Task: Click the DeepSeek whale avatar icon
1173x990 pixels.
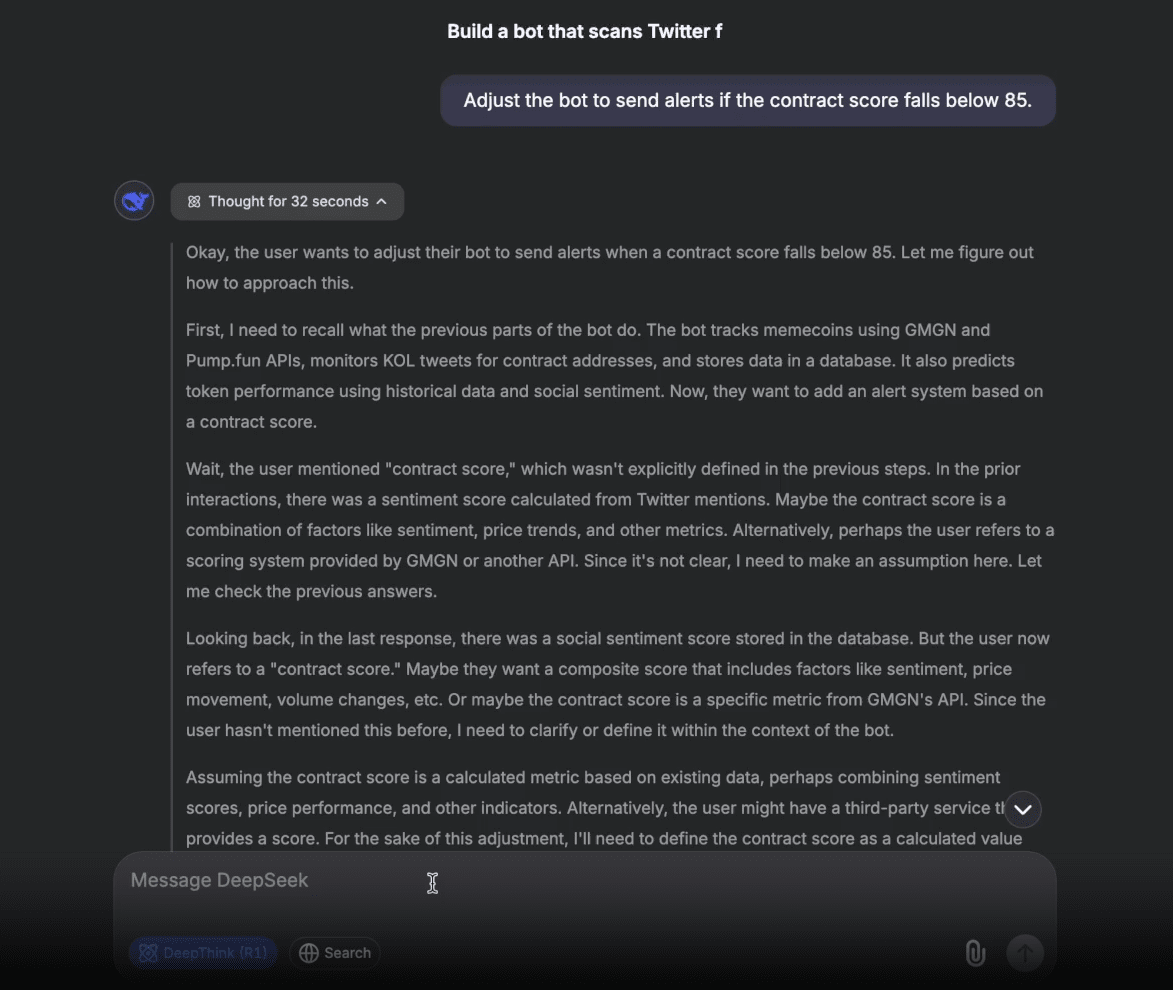Action: 134,200
